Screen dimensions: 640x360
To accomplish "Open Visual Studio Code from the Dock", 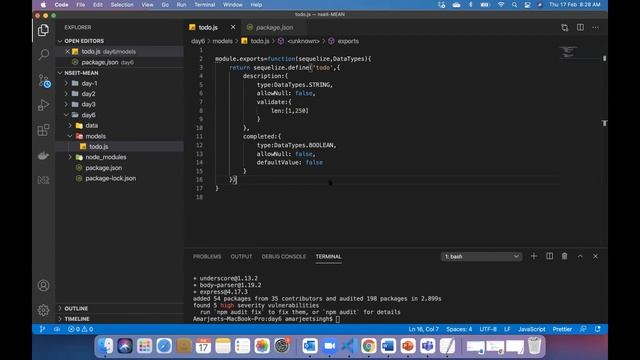I will tap(348, 346).
